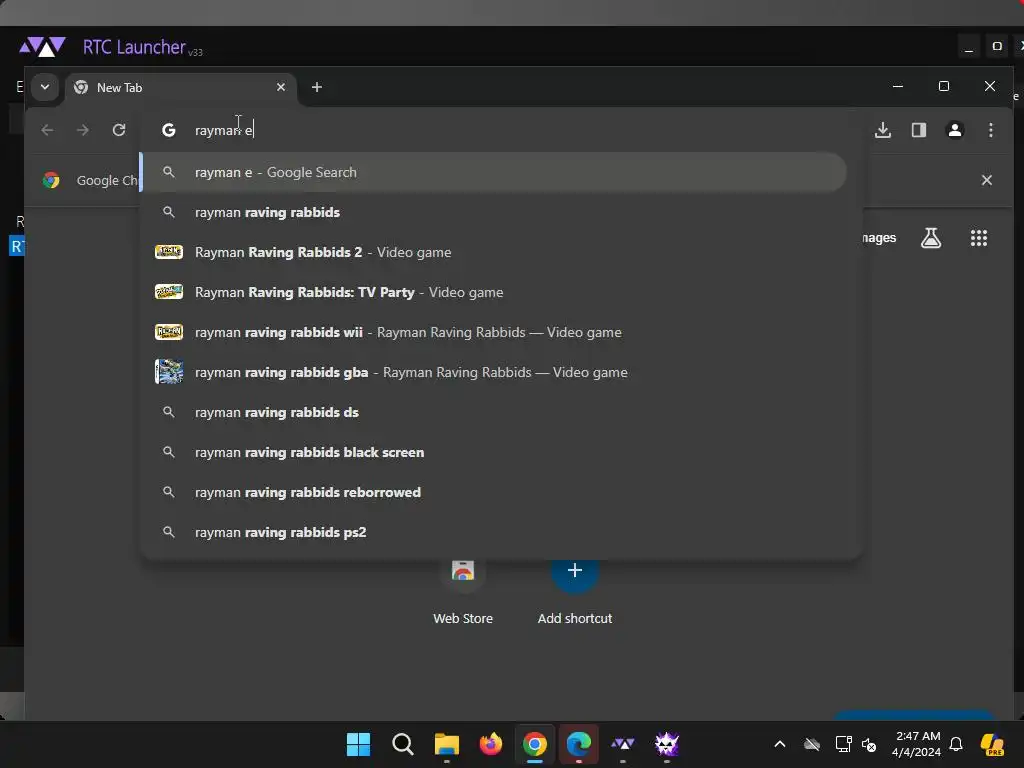Screen dimensions: 1024x768
Task: Click the rayman raving rabbids gba thumbnail
Action: click(x=168, y=372)
